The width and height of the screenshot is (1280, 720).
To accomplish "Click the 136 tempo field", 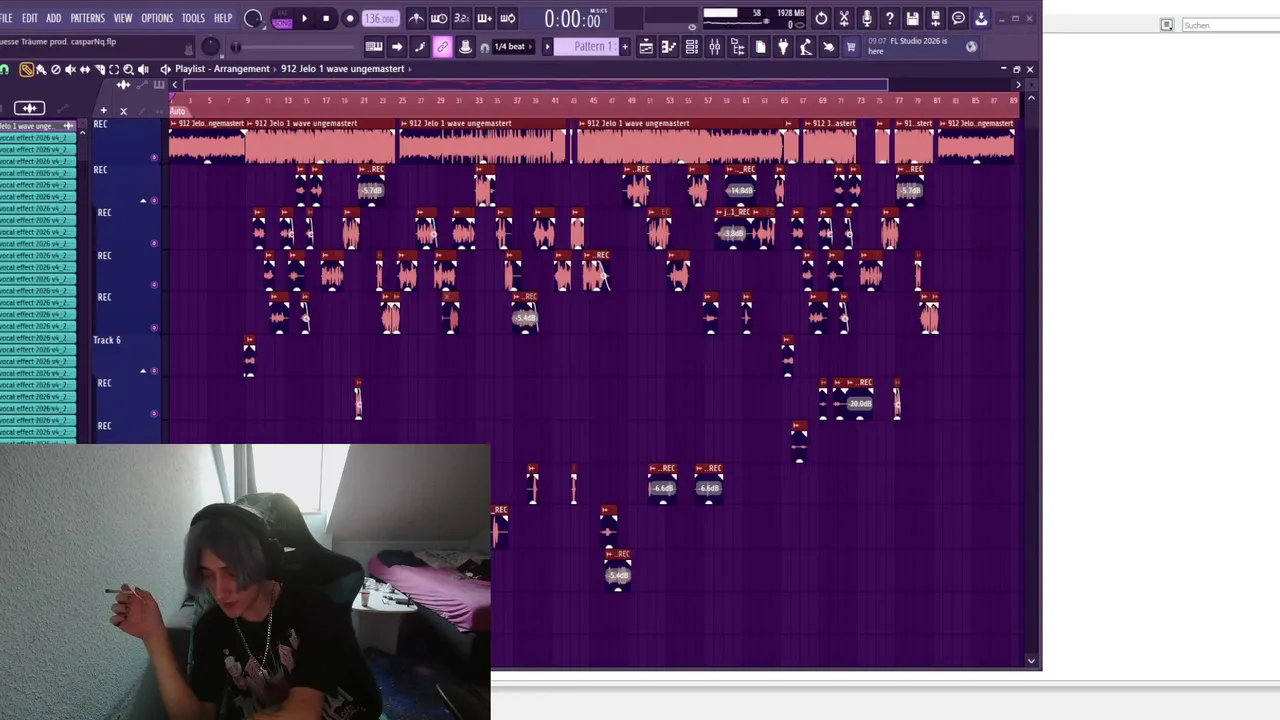I will [x=379, y=18].
